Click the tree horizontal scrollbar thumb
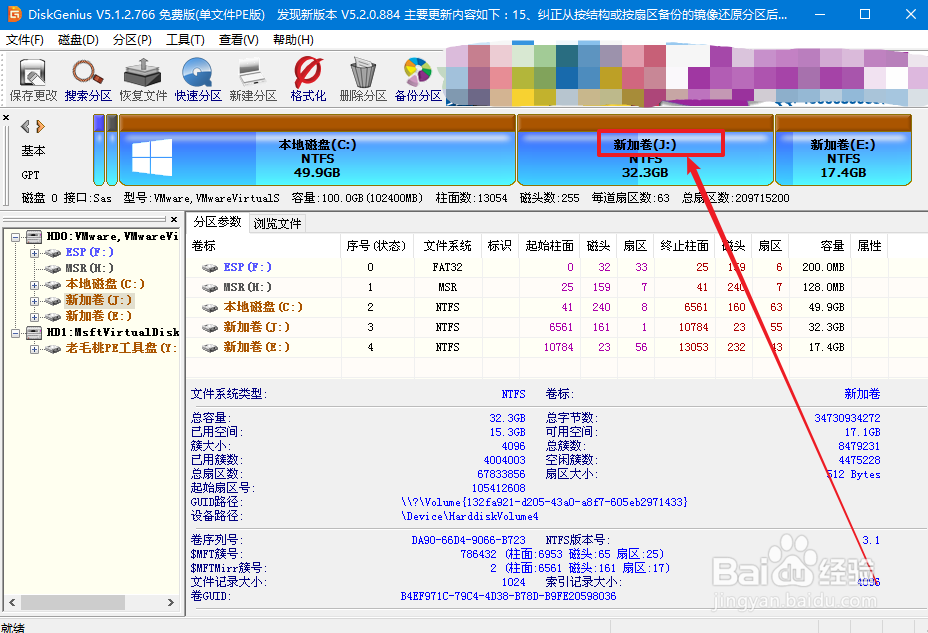The image size is (928, 633). coord(73,602)
